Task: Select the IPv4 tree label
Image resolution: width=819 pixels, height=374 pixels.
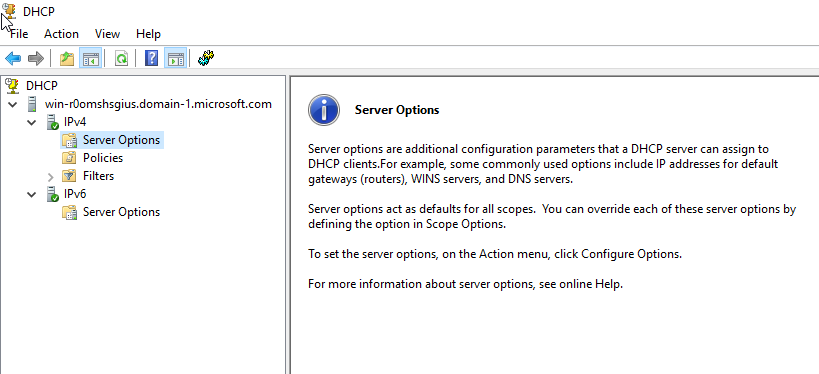Action: [x=75, y=122]
